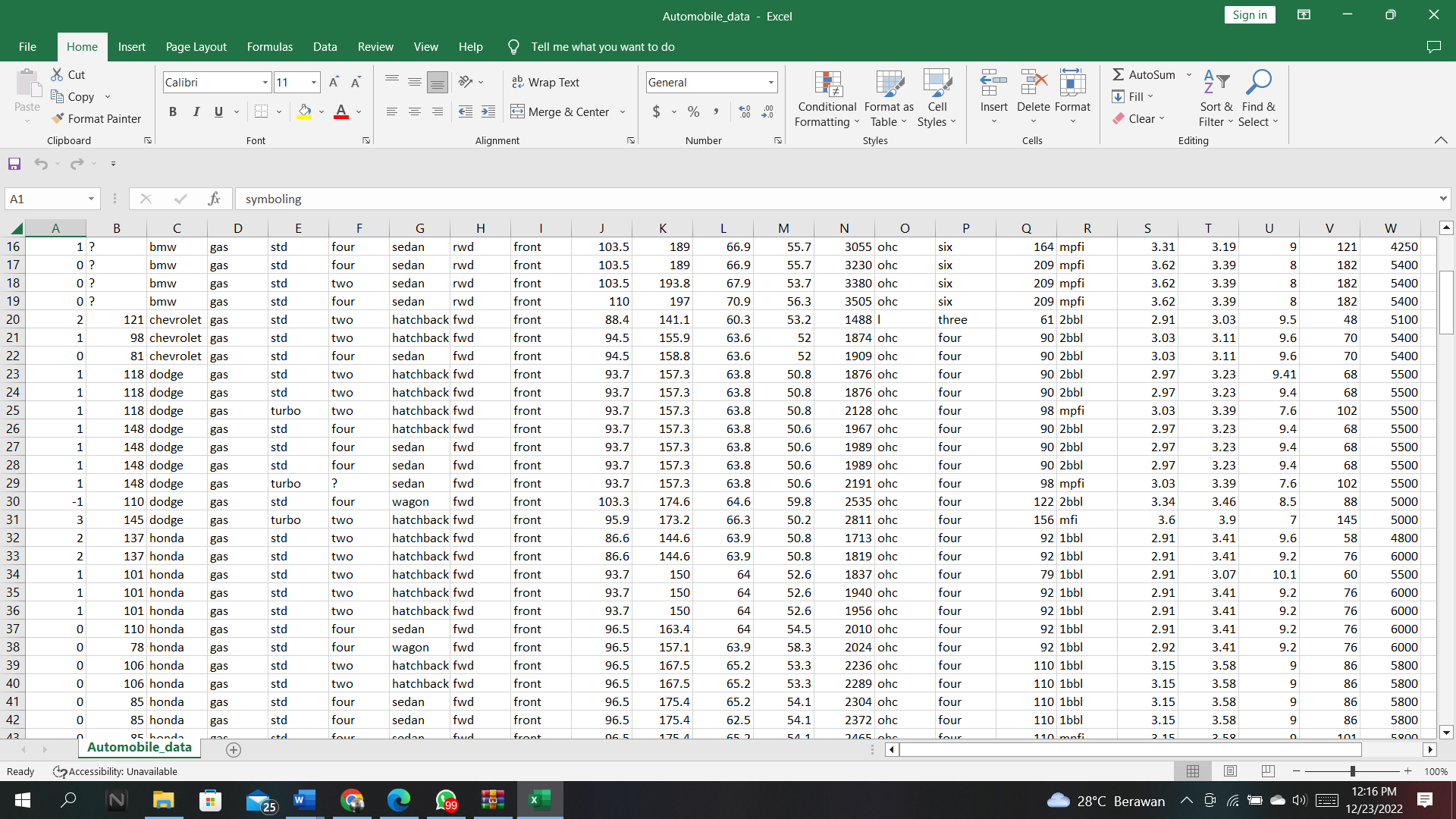Open Conditional Formatting
The width and height of the screenshot is (1456, 819).
[x=827, y=99]
